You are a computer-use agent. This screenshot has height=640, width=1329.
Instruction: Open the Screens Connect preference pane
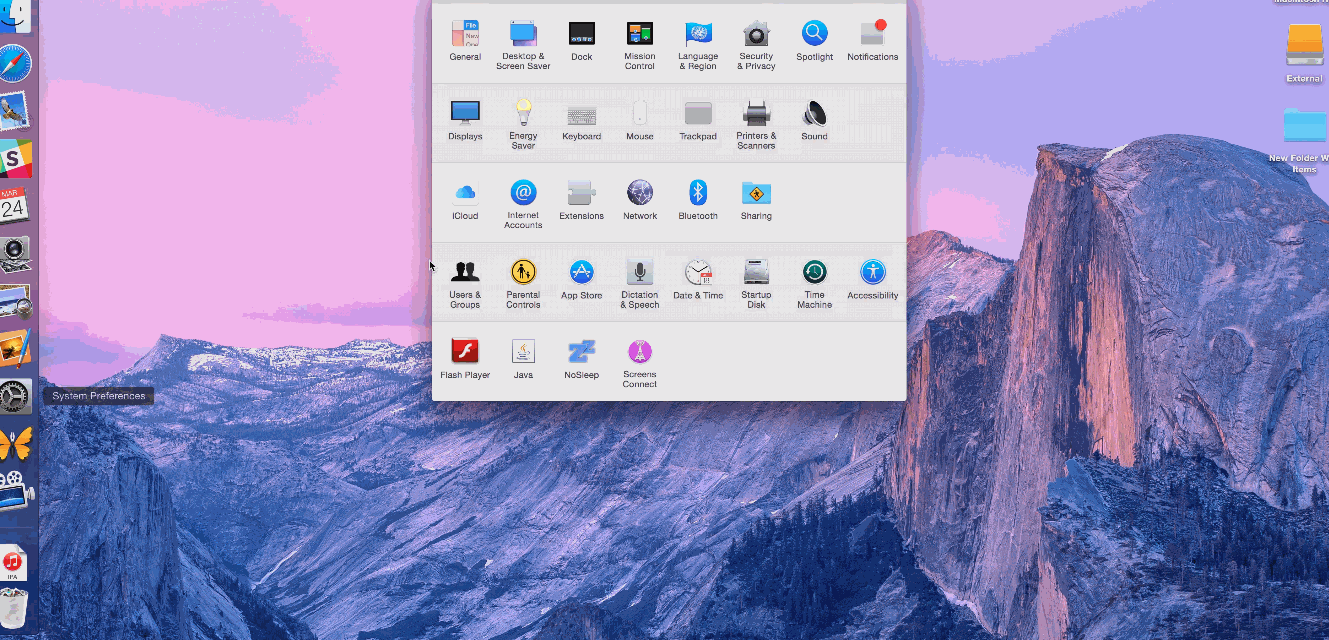pos(640,363)
